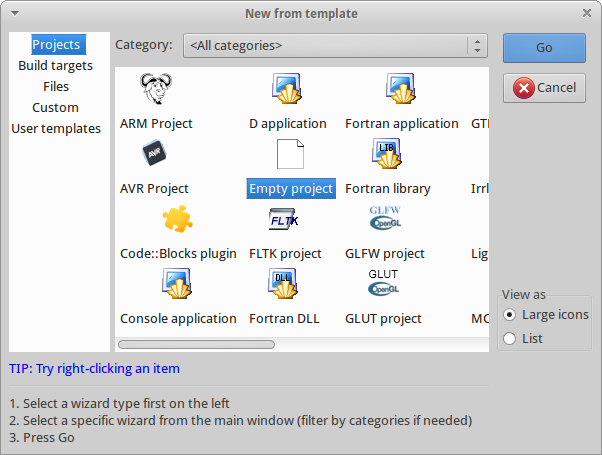602x455 pixels.
Task: Choose the D application icon
Action: (x=287, y=89)
